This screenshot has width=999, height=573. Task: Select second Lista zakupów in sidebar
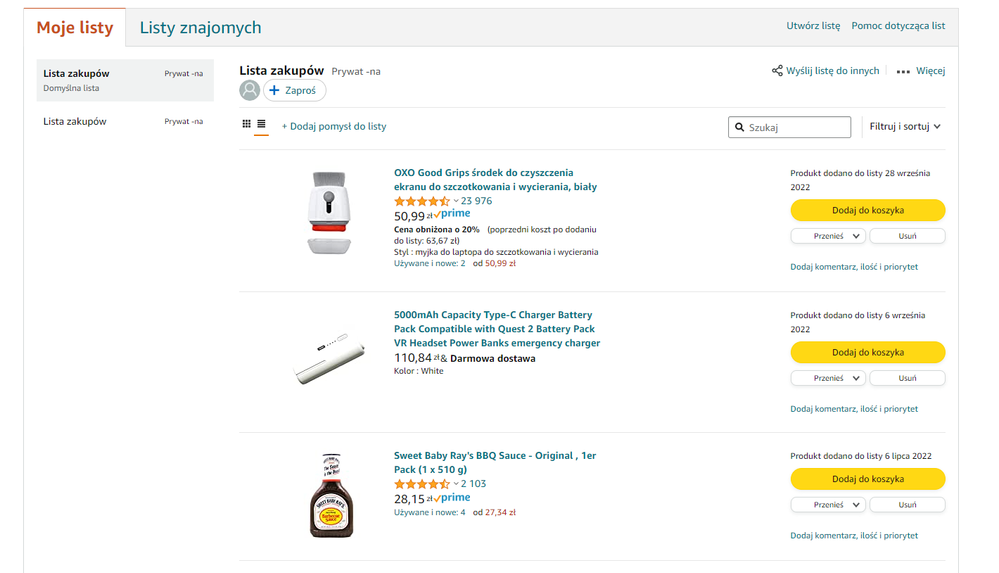(75, 122)
